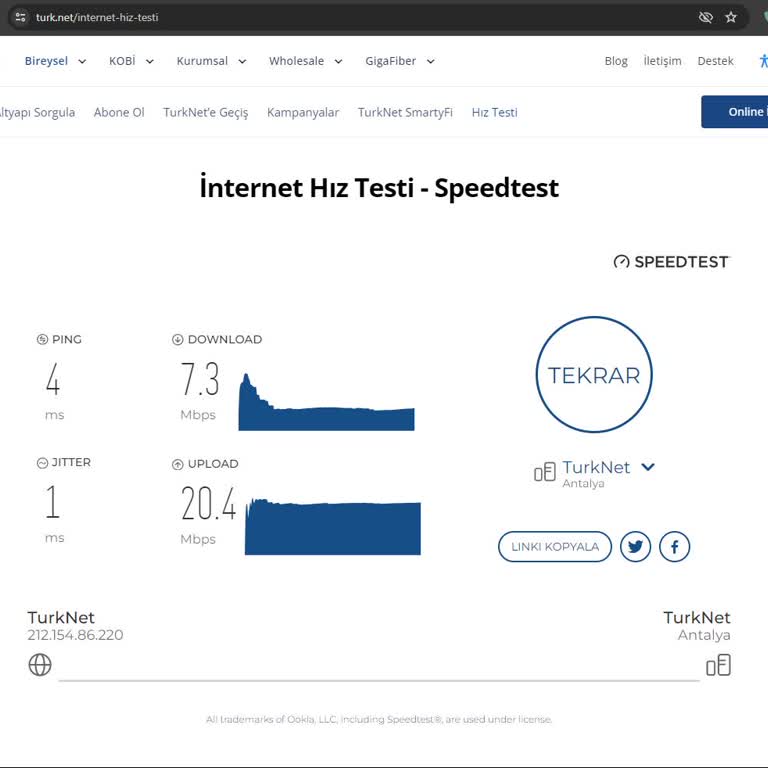Open the Destek link

click(715, 61)
